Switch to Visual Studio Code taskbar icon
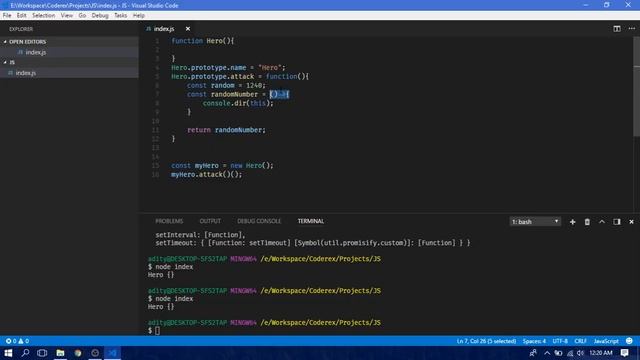This screenshot has height=360, width=640. coord(112,353)
